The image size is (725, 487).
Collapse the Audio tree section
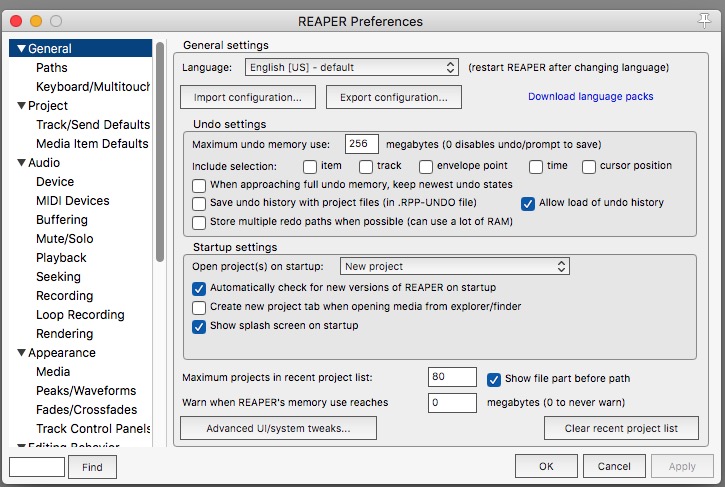tap(21, 162)
